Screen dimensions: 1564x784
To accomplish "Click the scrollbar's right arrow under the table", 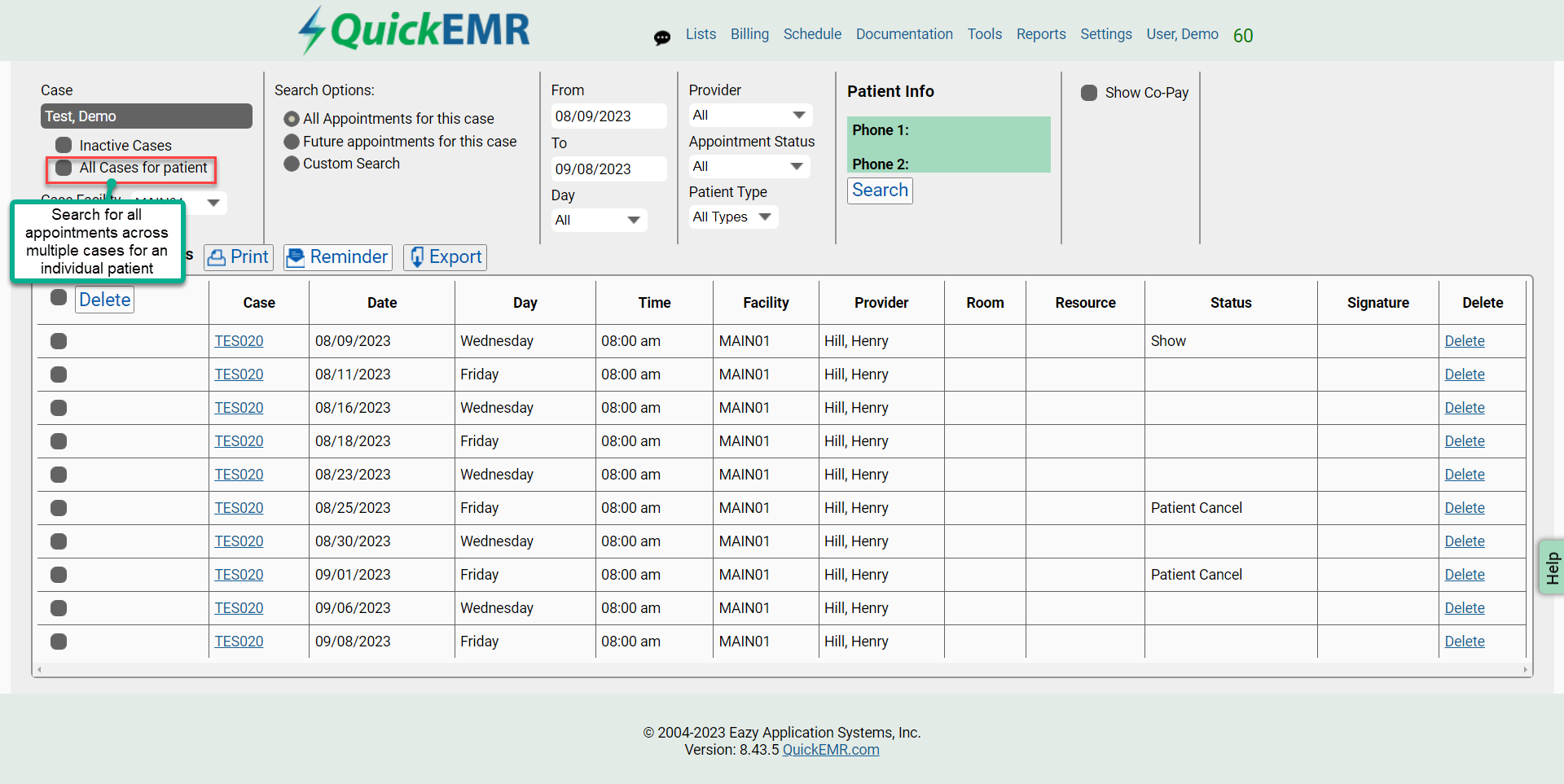I will (x=1526, y=670).
